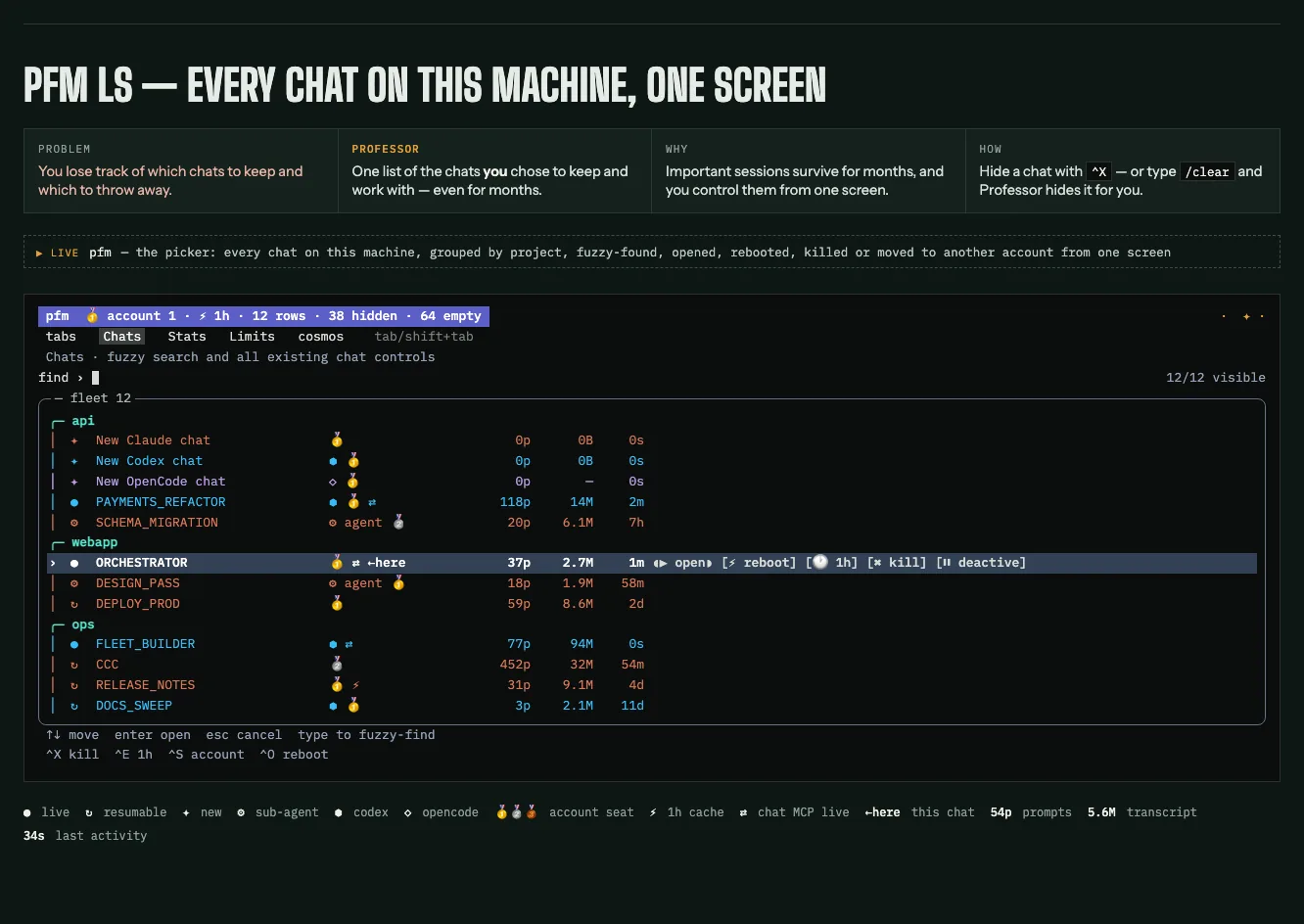Click the opencode diamond in New OpenCode chat row
The width and height of the screenshot is (1304, 924).
pos(333,482)
